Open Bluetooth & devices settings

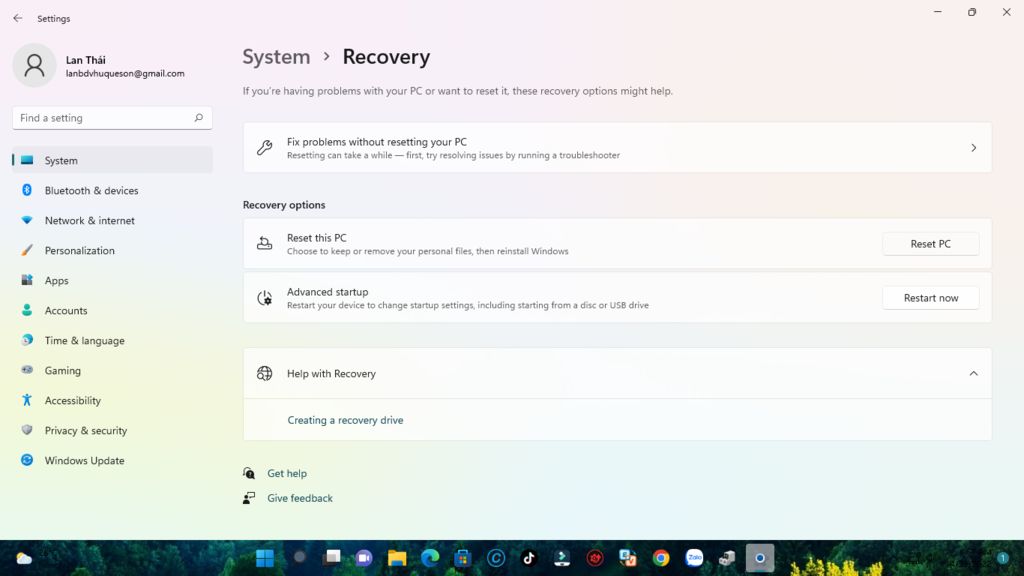coord(112,190)
